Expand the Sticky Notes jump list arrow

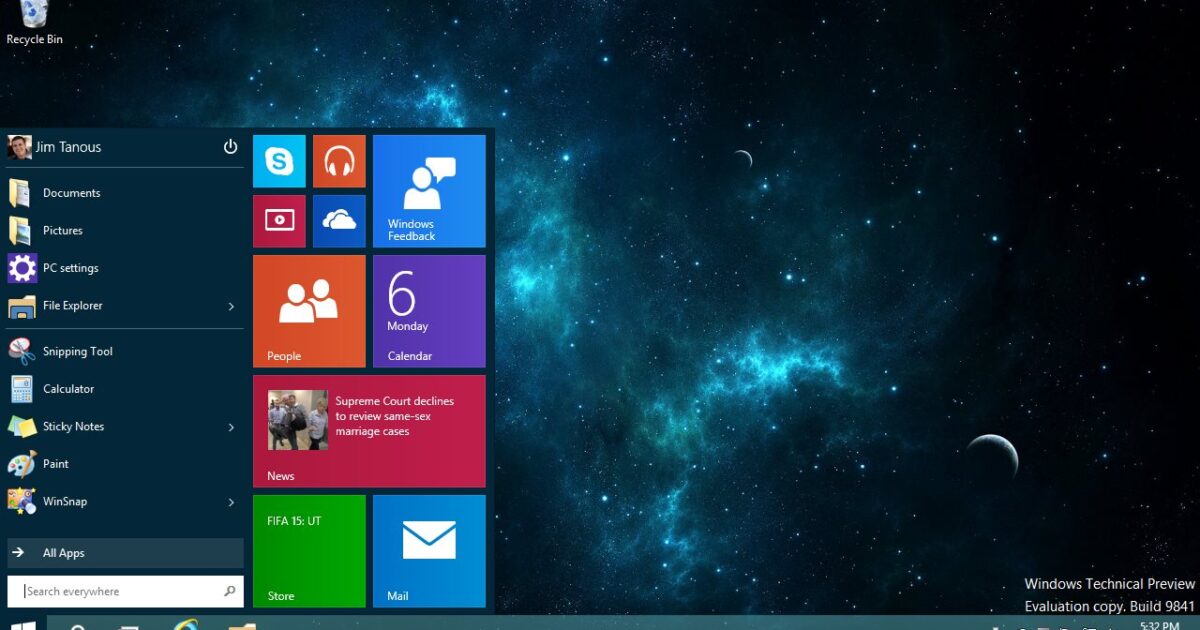tap(231, 427)
